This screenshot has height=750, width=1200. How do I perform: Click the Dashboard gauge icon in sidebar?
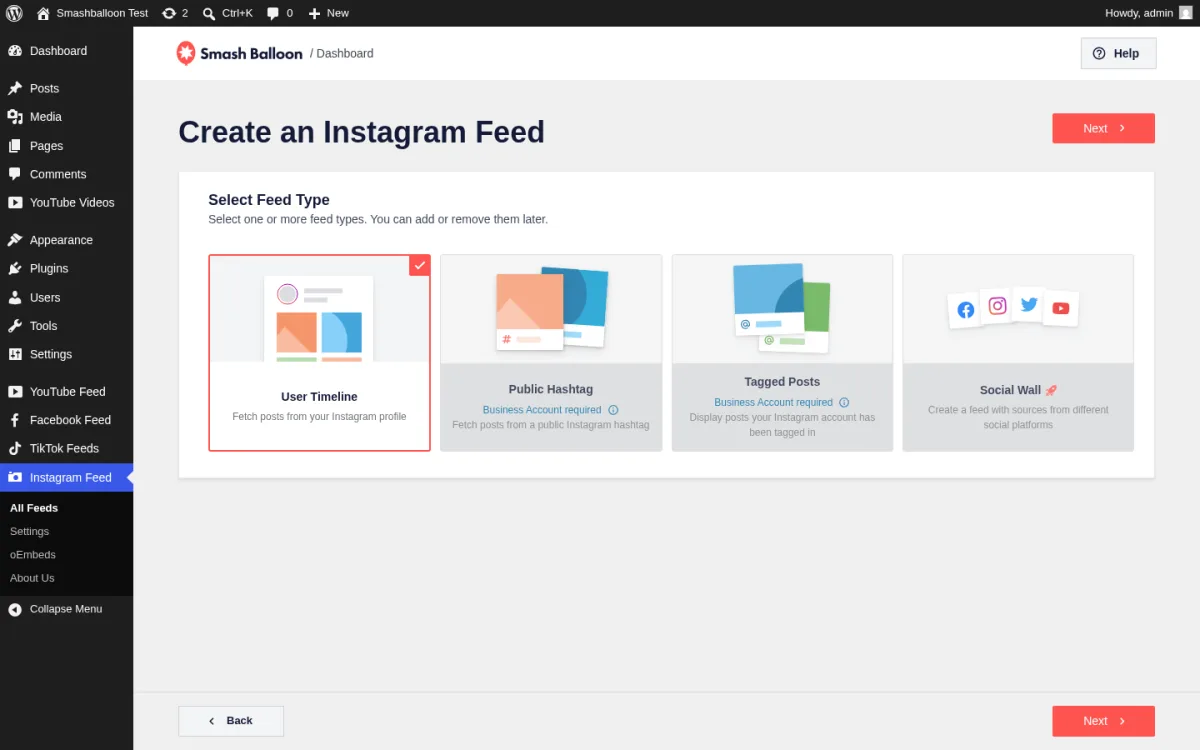click(x=15, y=51)
